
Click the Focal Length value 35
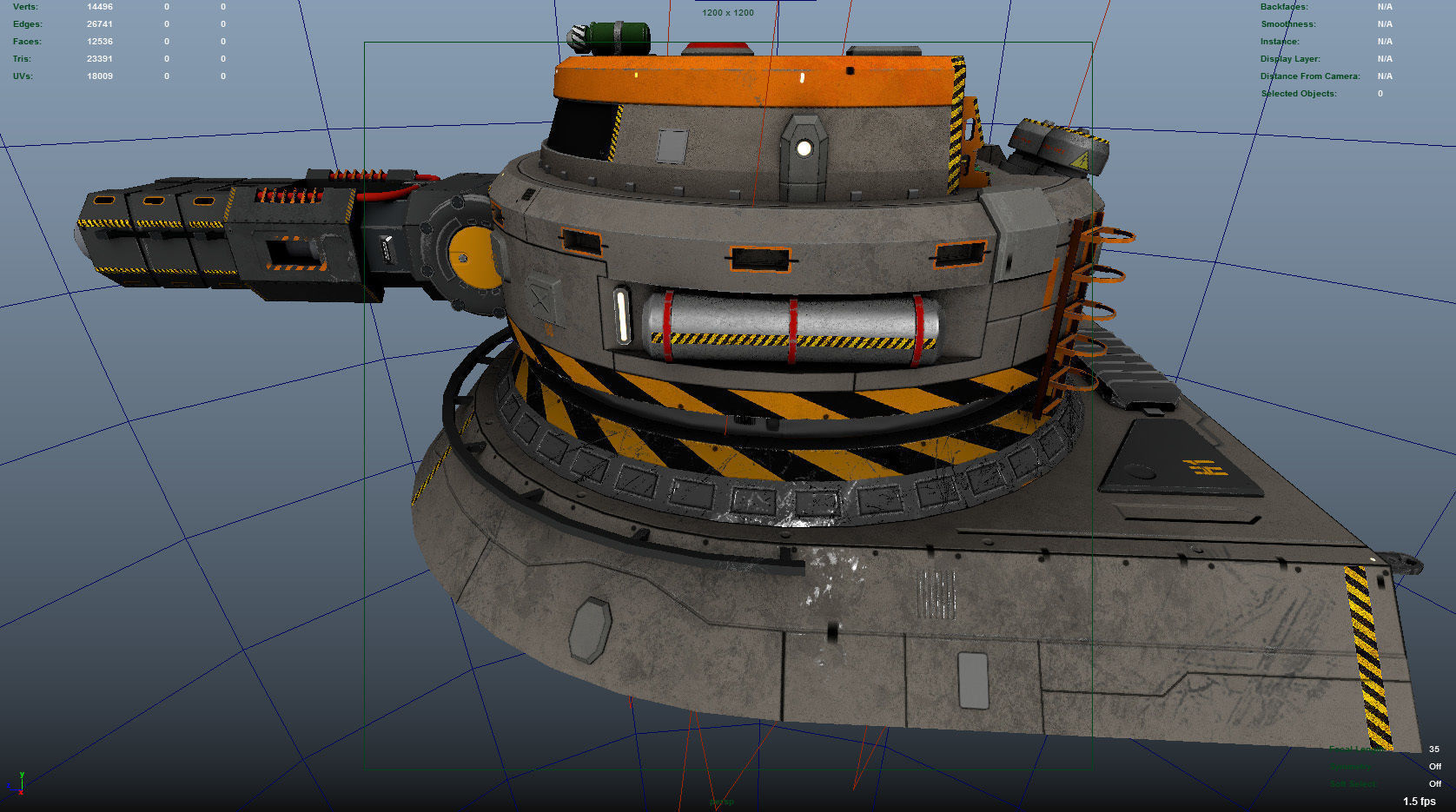(x=1434, y=749)
